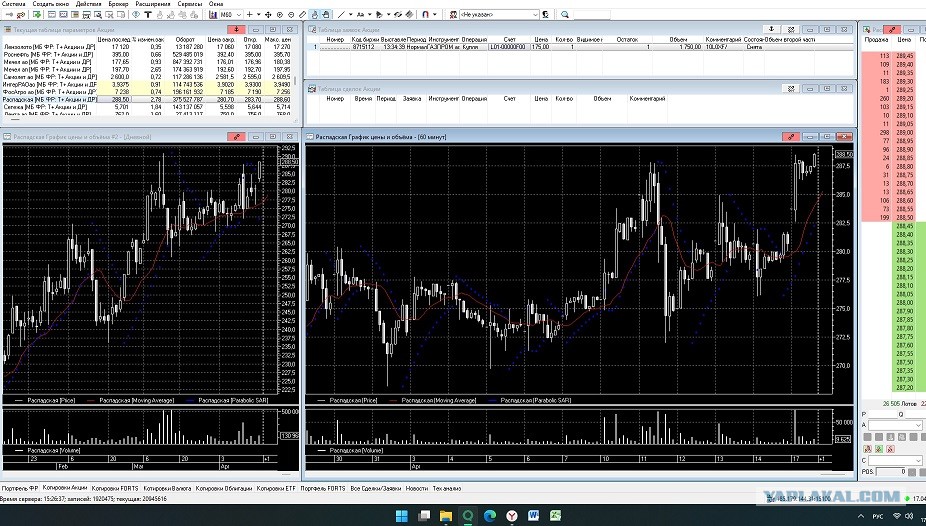Open the A dropdown in the order book panel
926x526 pixels.
pos(895,425)
